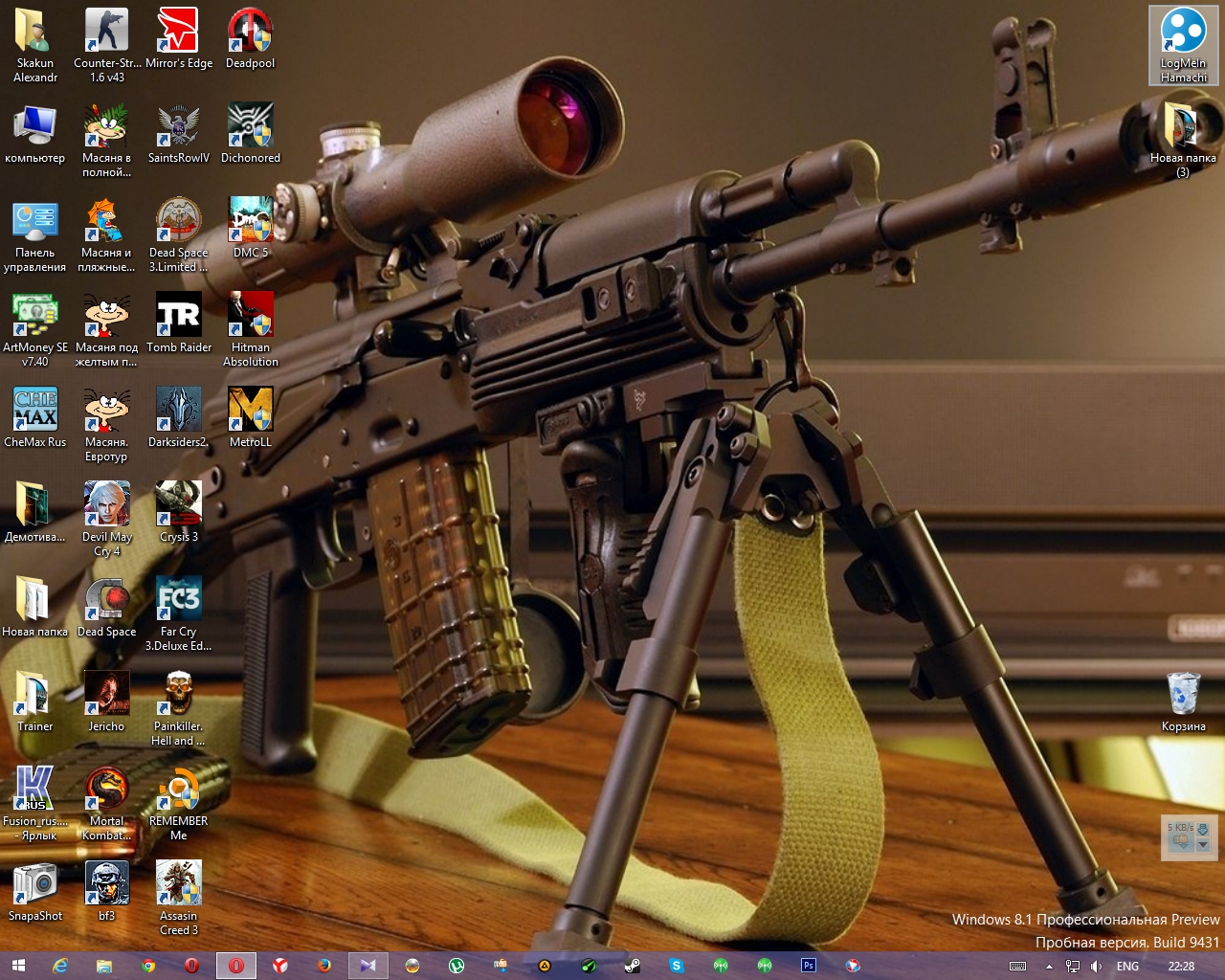The height and width of the screenshot is (980, 1225).
Task: Open the LogMeIn Hamachi shortcut
Action: point(1184,45)
